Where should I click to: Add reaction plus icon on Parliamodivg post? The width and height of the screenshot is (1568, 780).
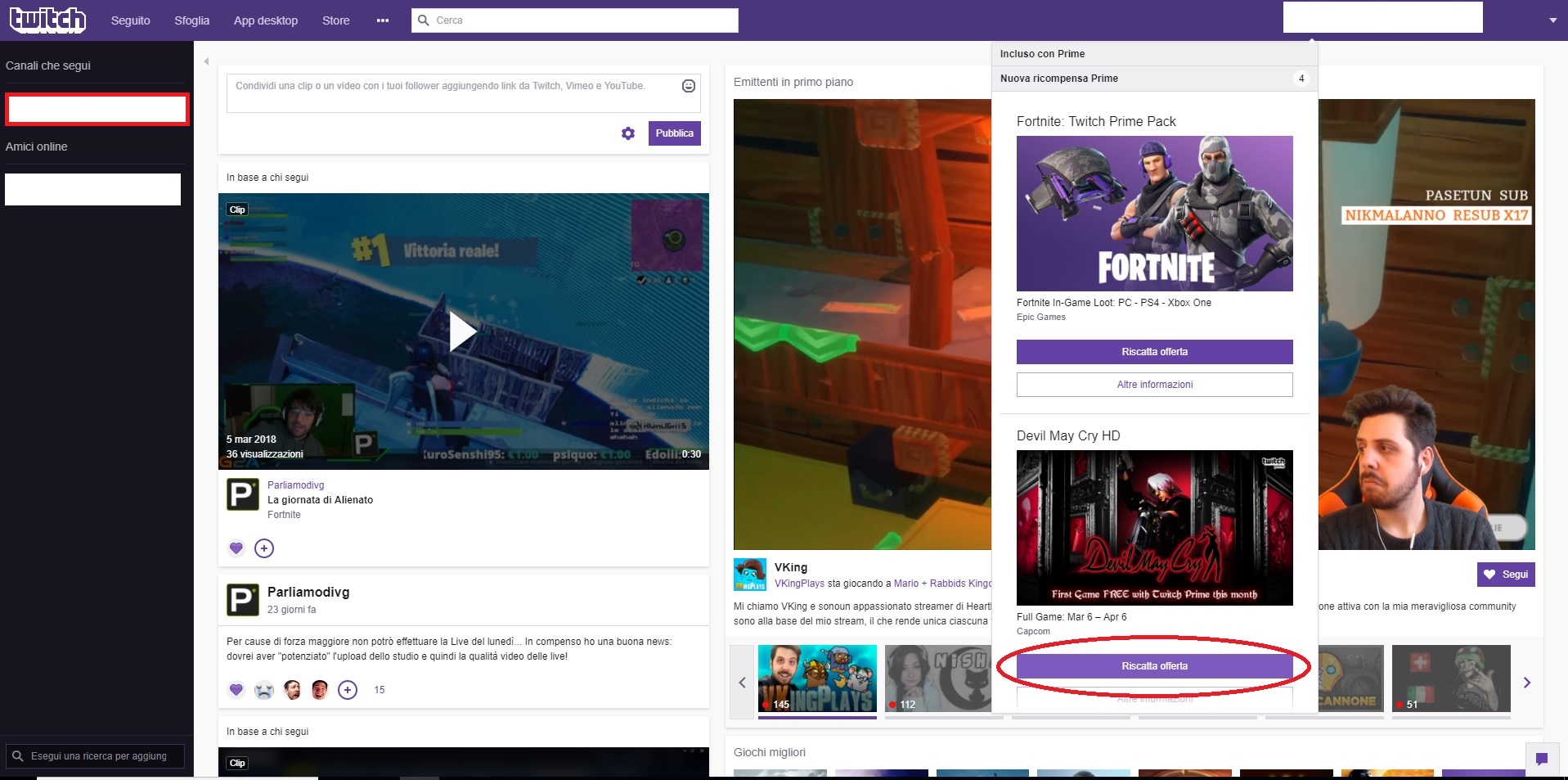click(348, 690)
